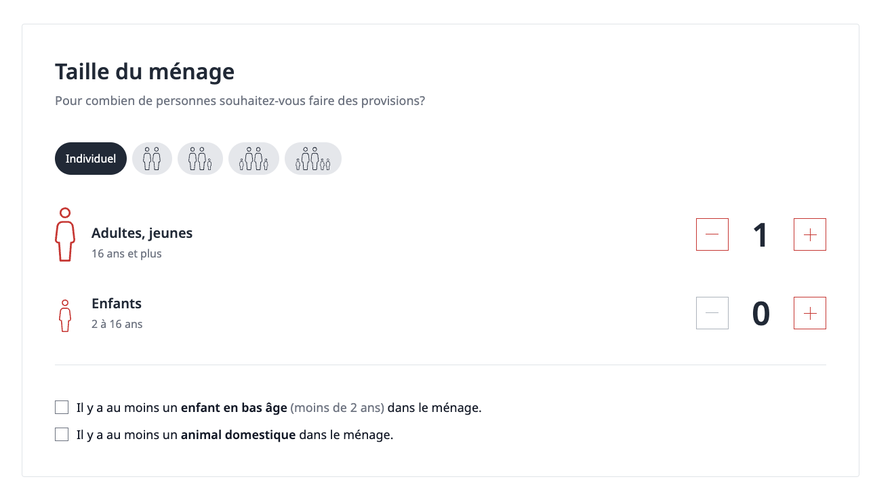Image resolution: width=873 pixels, height=496 pixels.
Task: Enable the animal domestique checkbox
Action: coord(62,435)
